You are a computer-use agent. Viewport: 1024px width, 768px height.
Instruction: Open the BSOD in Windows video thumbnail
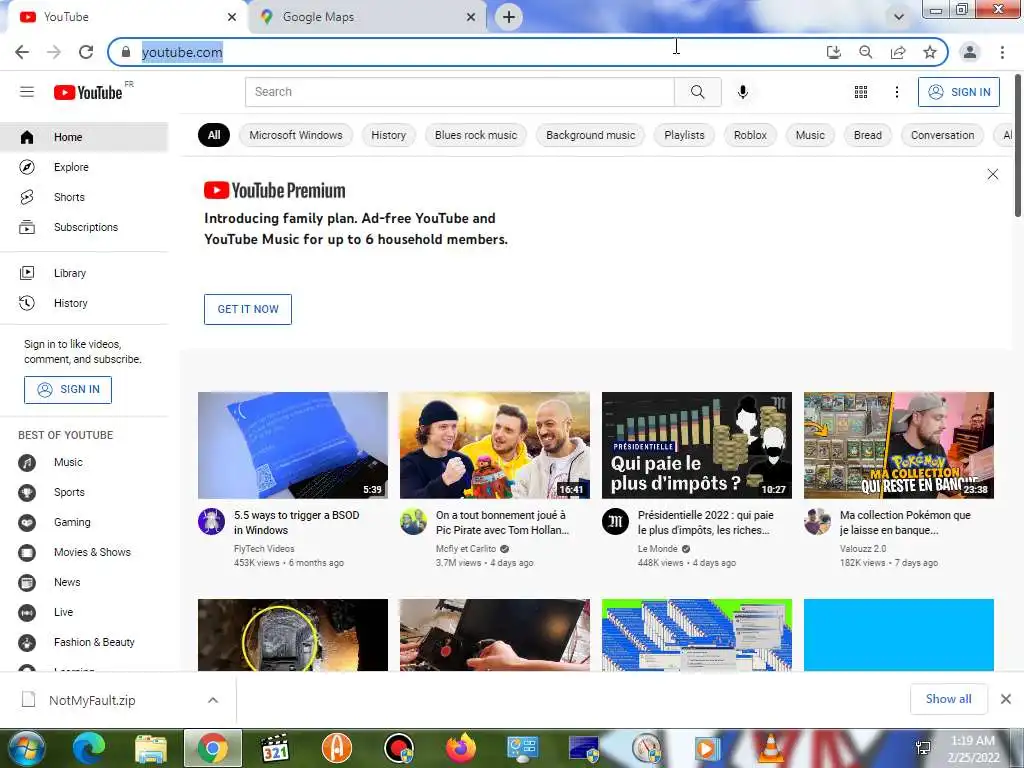click(x=293, y=445)
